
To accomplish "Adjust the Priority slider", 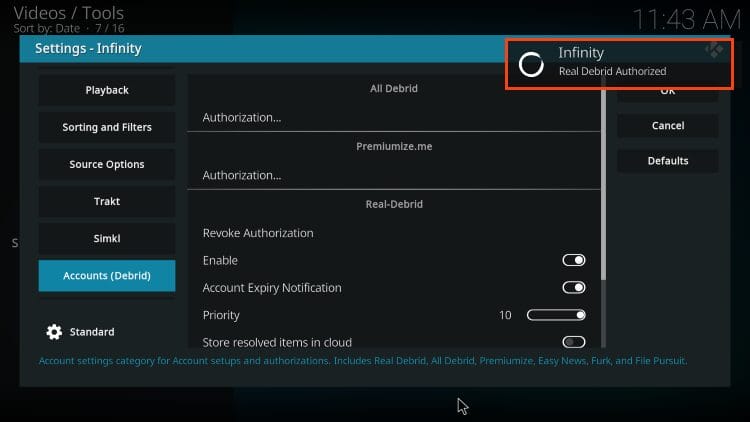I will click(x=556, y=315).
